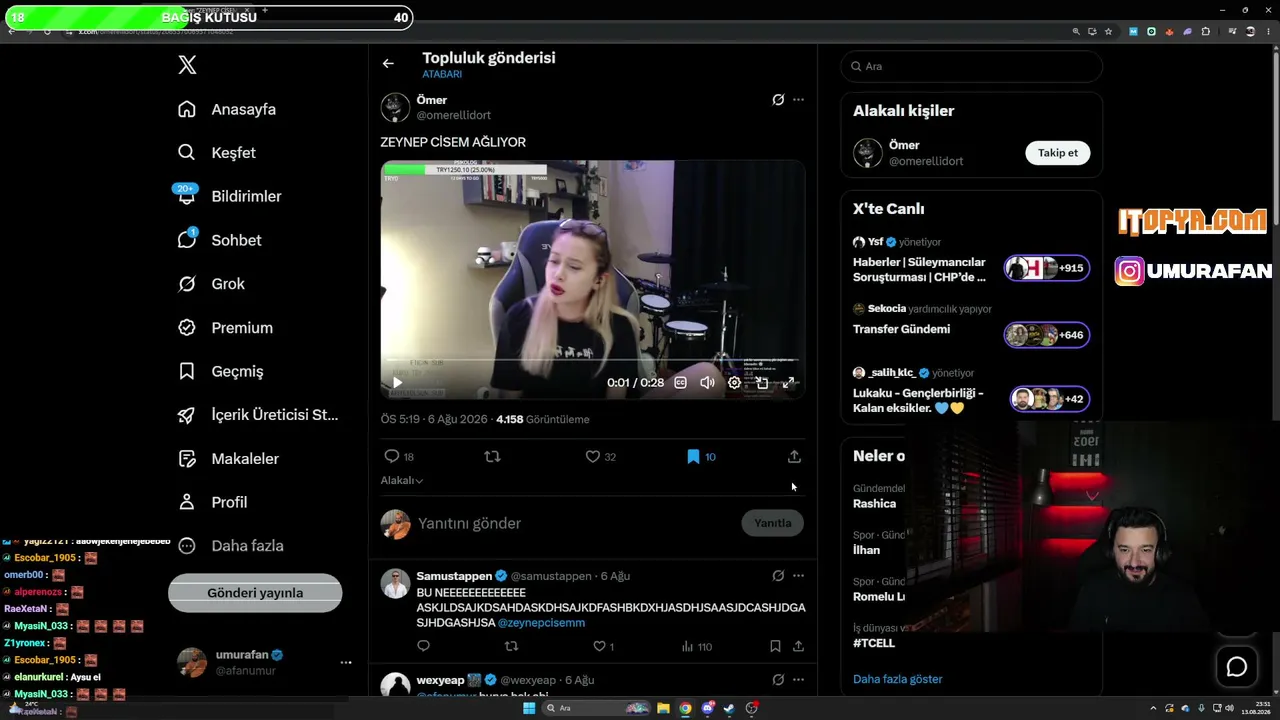Open the #TCELL trend
Viewport: 1280px width, 720px height.
[874, 643]
